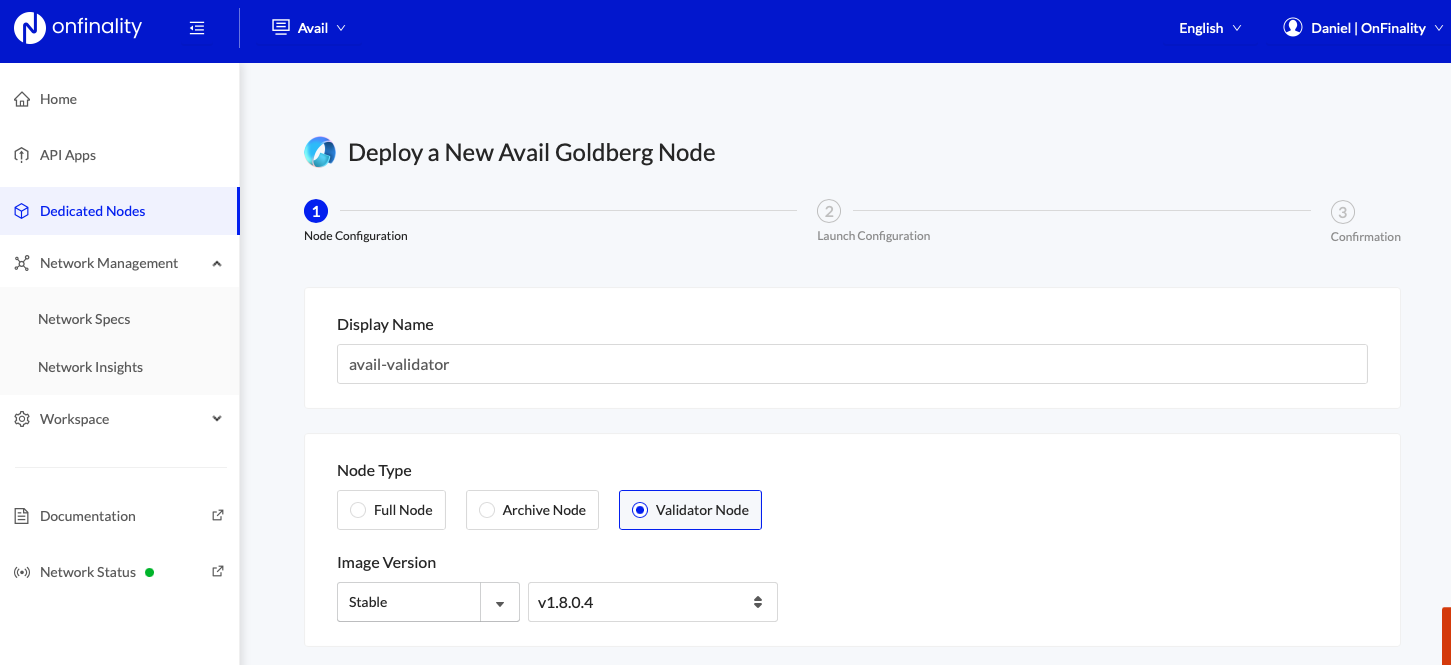Click the Display Name input field
Image resolution: width=1451 pixels, height=665 pixels.
pyautogui.click(x=852, y=365)
